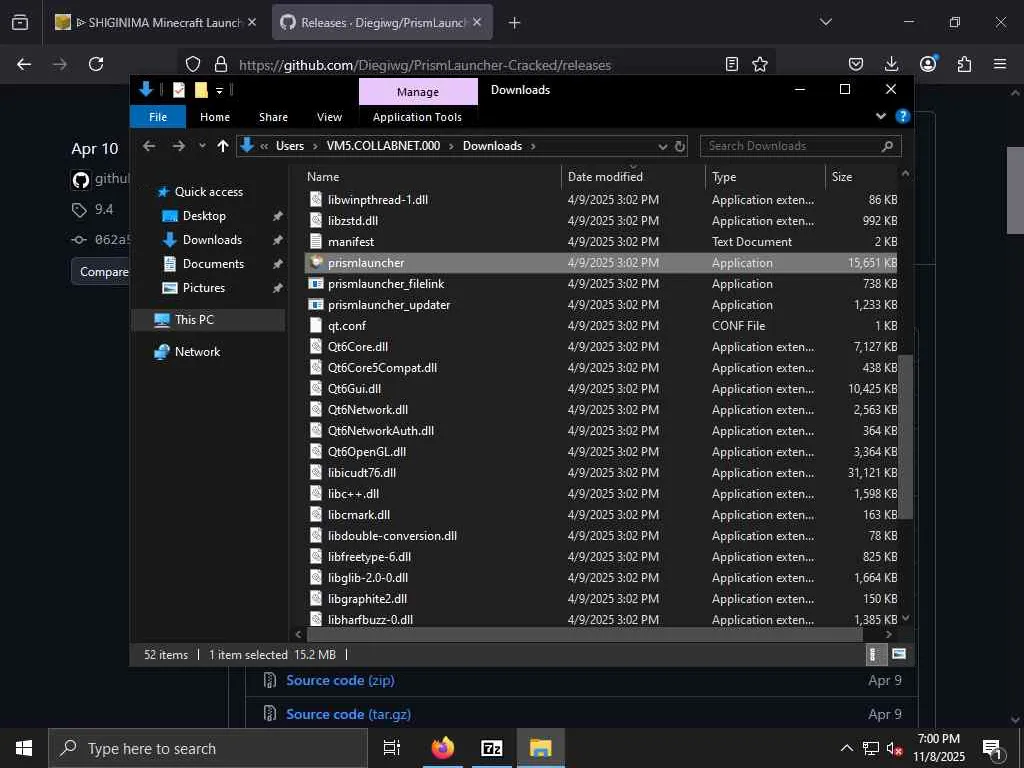Open Documents in the navigation pane
1024x768 pixels.
point(213,264)
